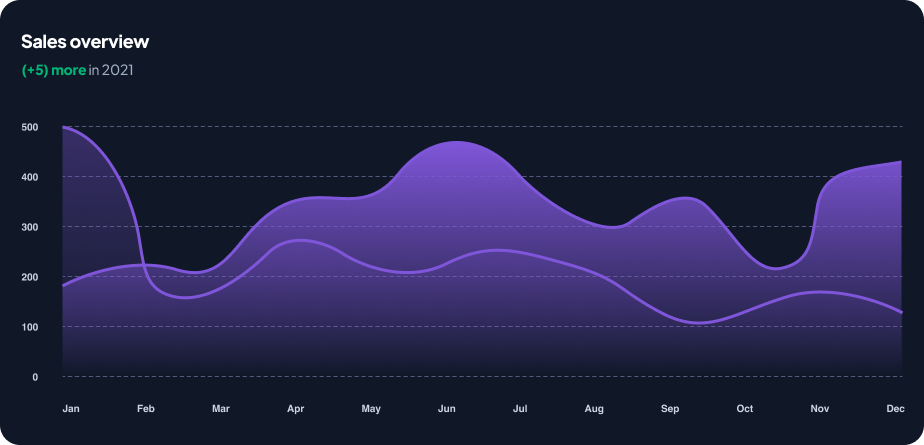
Task: Click the Mar month label
Action: (x=221, y=409)
